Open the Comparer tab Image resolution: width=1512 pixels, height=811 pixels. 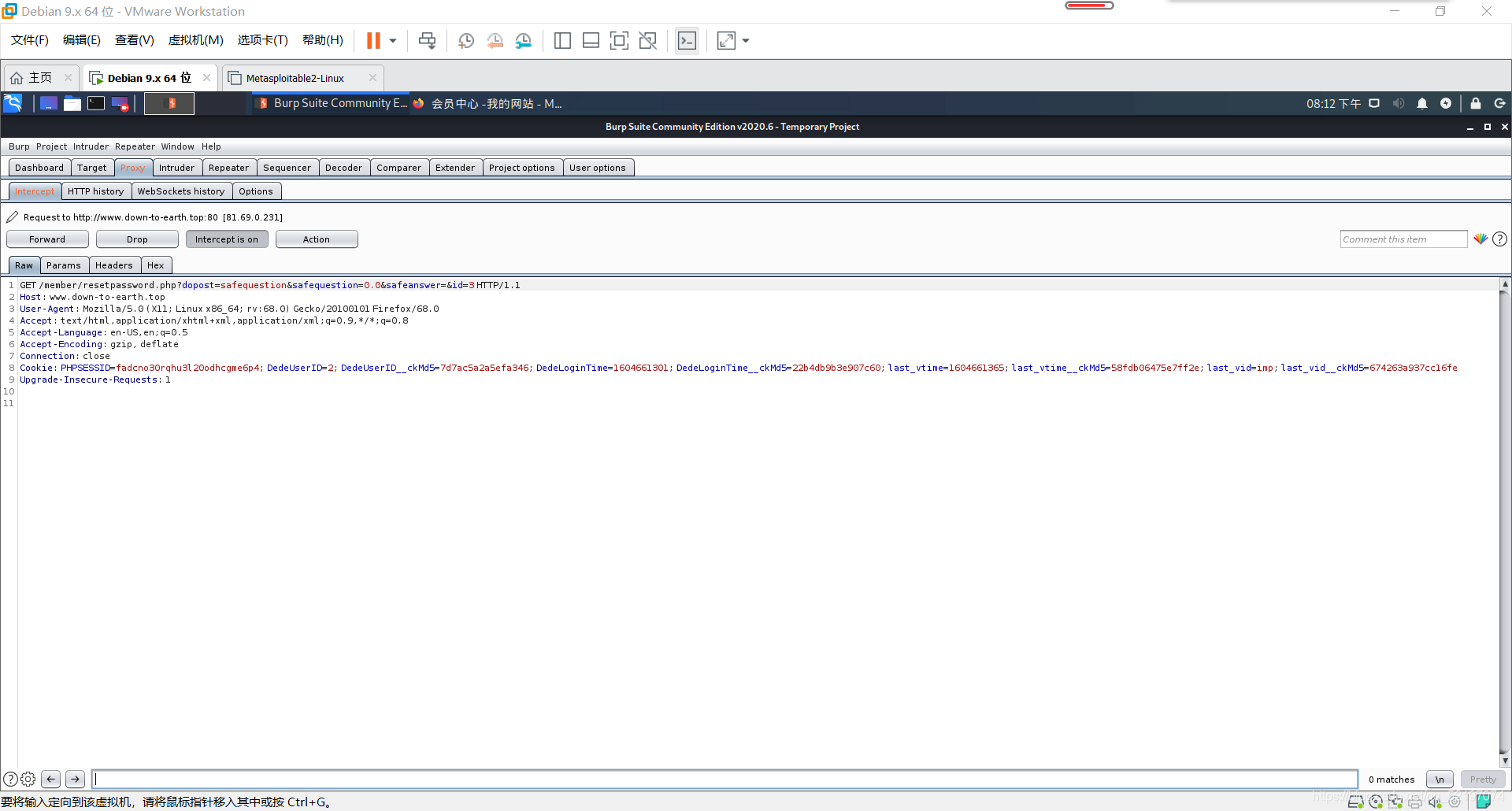[398, 168]
